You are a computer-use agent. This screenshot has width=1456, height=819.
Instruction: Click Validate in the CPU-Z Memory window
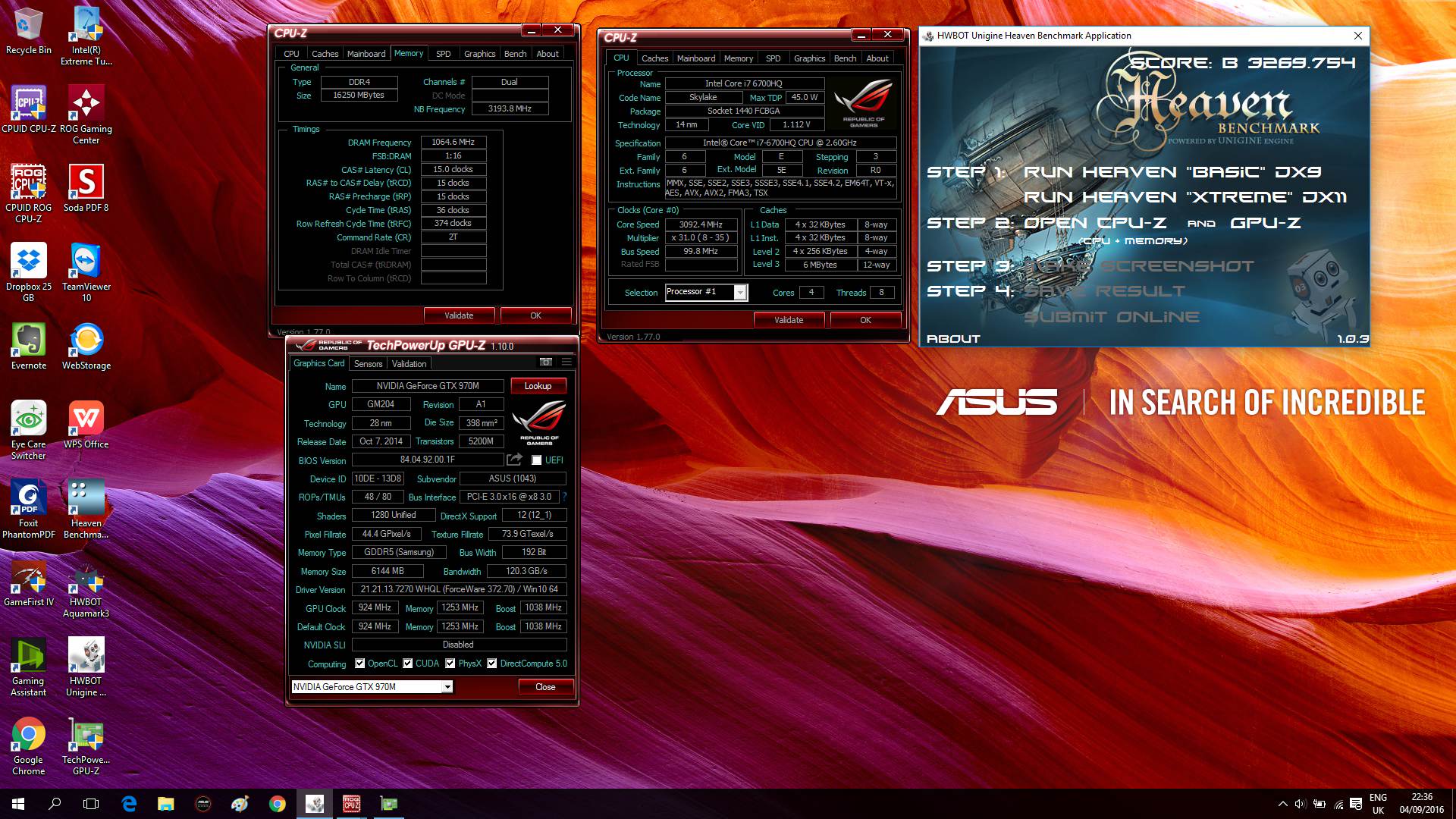pyautogui.click(x=459, y=315)
